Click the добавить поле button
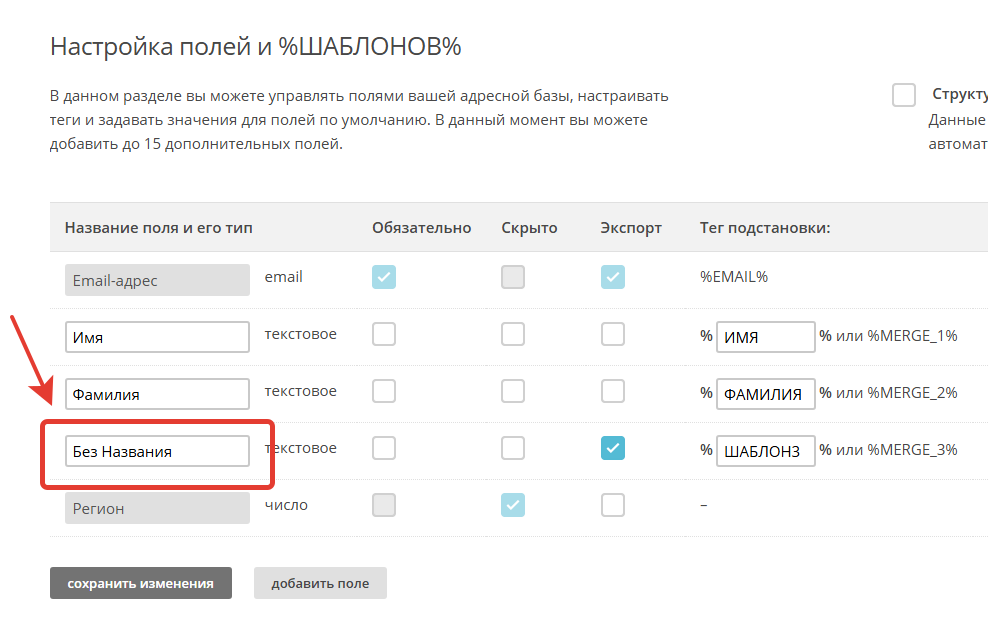 click(320, 583)
